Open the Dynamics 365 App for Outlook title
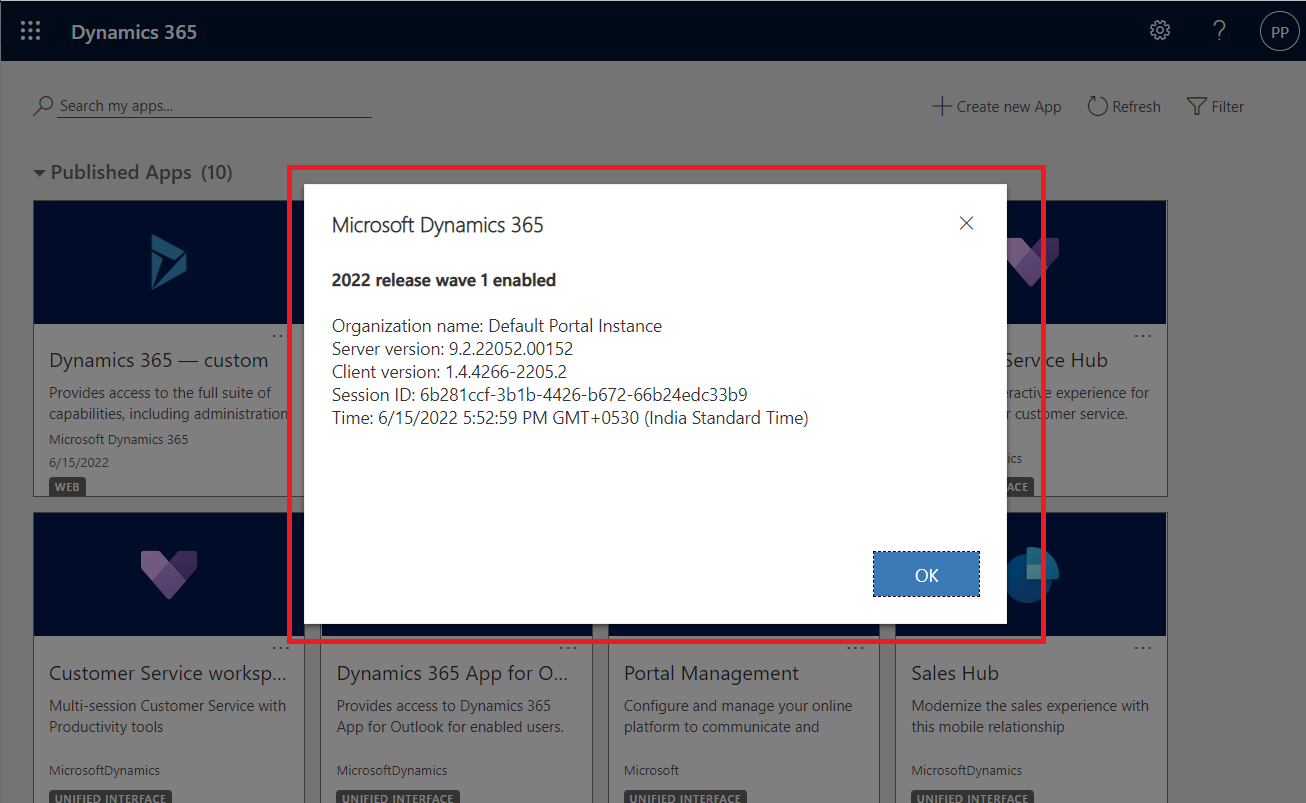 pos(452,673)
